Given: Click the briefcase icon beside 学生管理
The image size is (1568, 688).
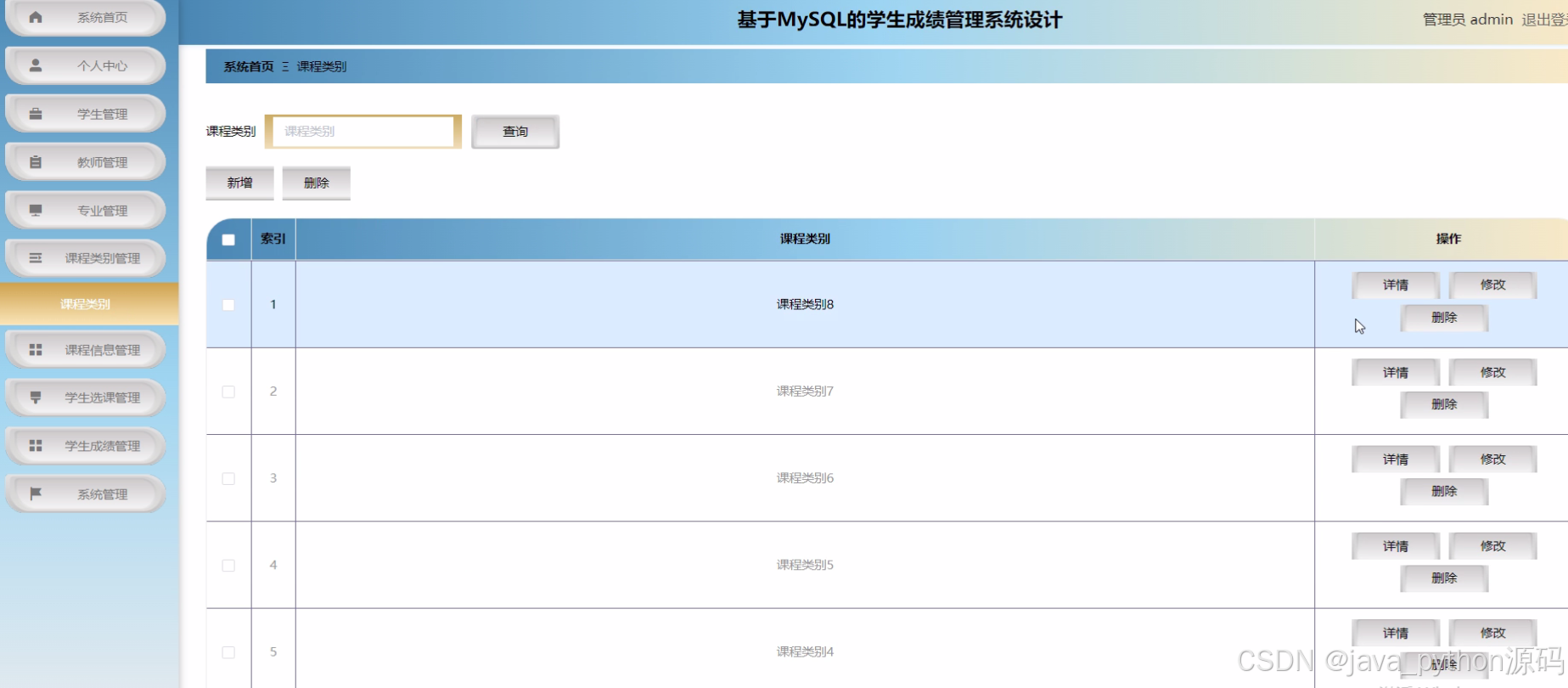Looking at the screenshot, I should tap(36, 114).
